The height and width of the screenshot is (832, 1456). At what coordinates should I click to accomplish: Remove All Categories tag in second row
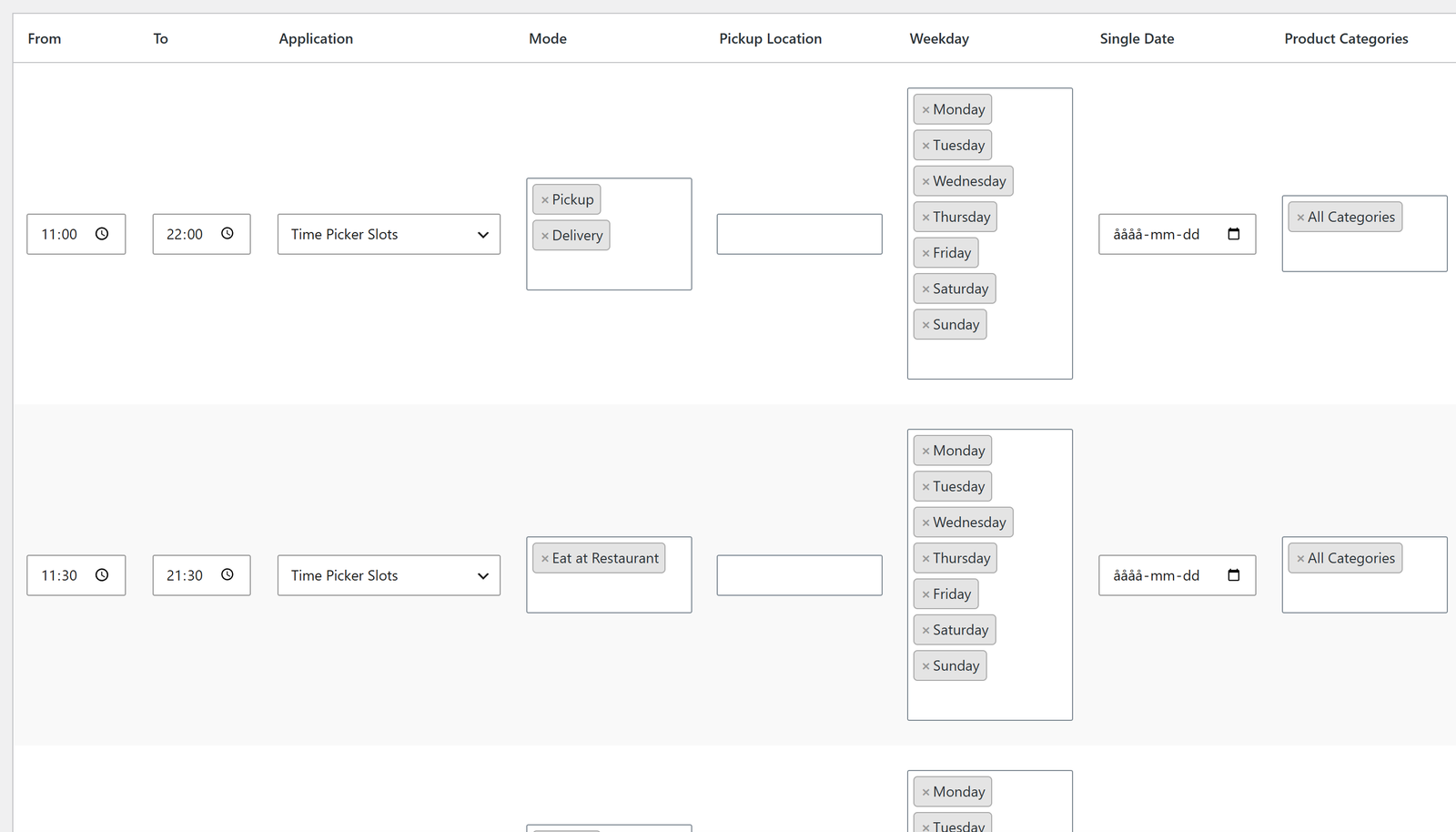pos(1300,559)
